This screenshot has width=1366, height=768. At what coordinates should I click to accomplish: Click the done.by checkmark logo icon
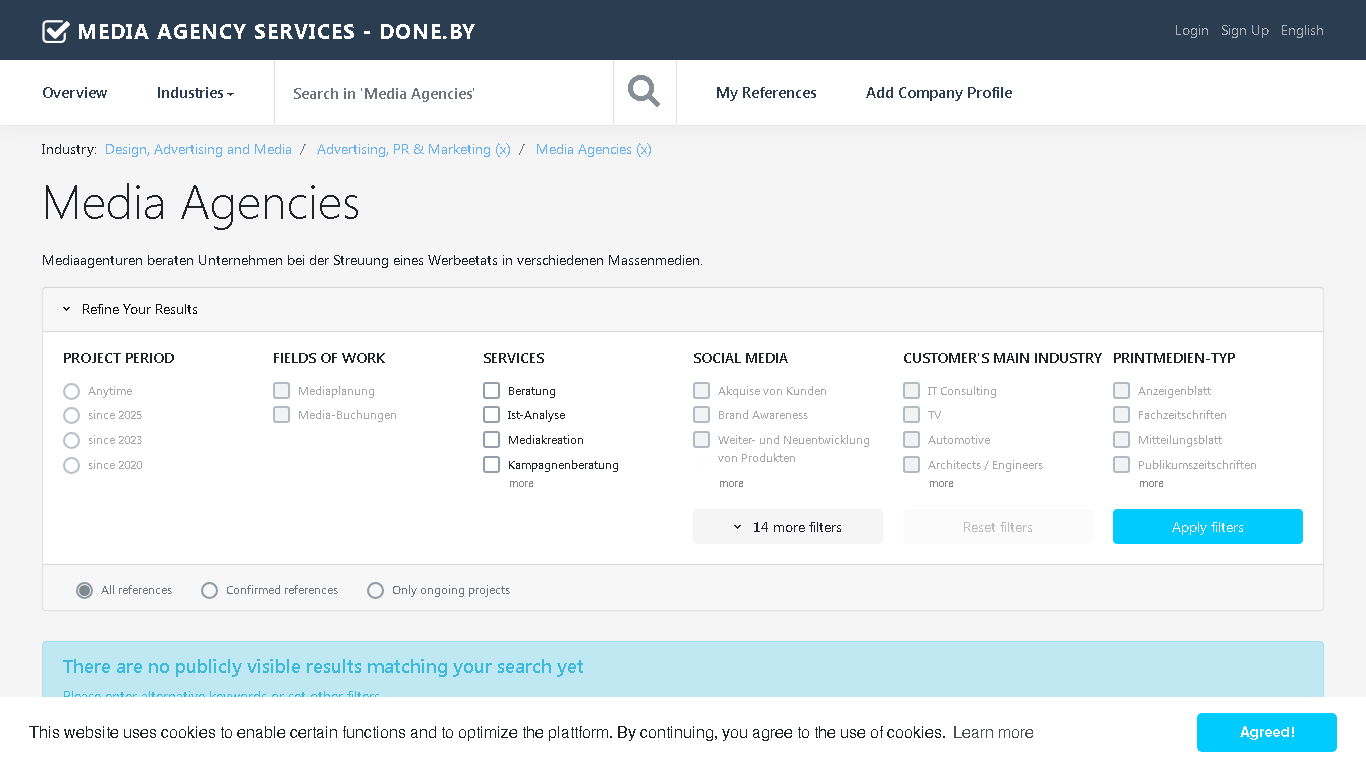55,31
